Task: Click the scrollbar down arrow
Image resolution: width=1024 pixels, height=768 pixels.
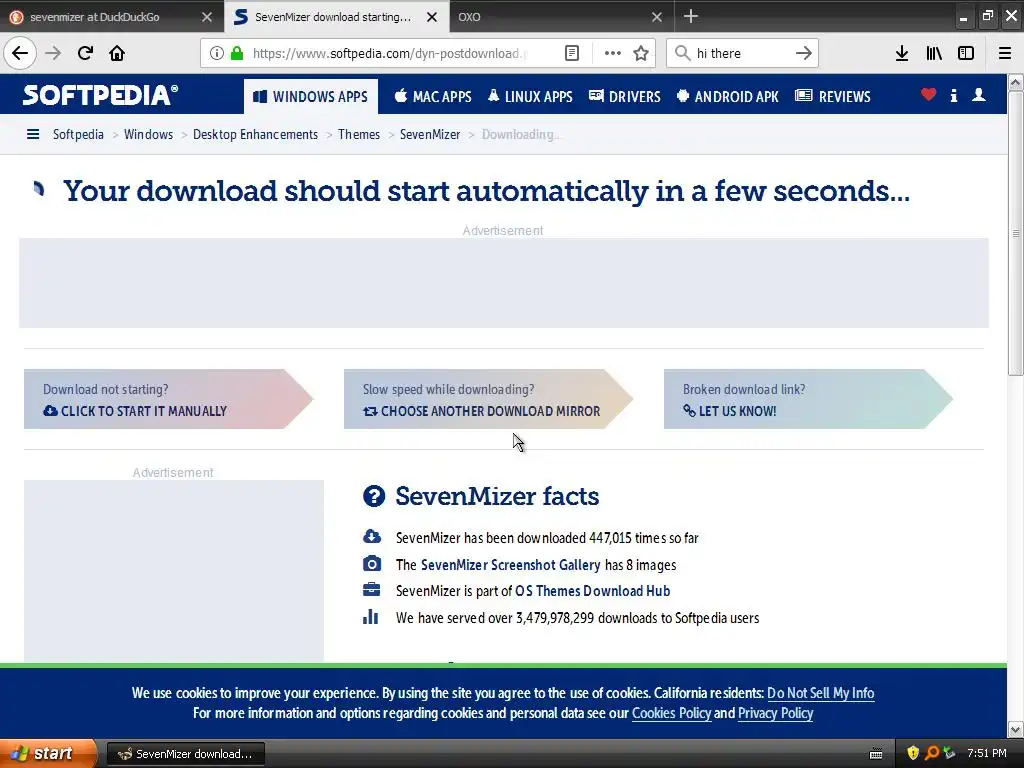Action: click(x=1015, y=729)
